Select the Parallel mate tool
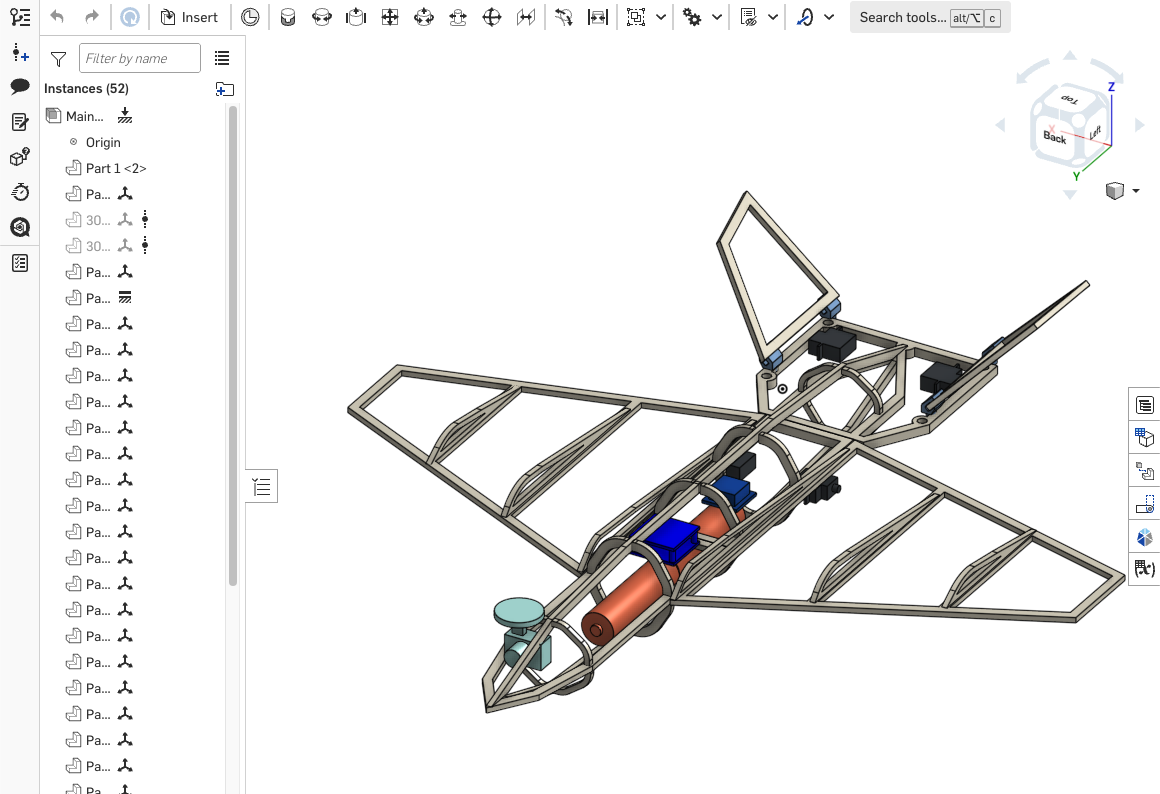 526,17
